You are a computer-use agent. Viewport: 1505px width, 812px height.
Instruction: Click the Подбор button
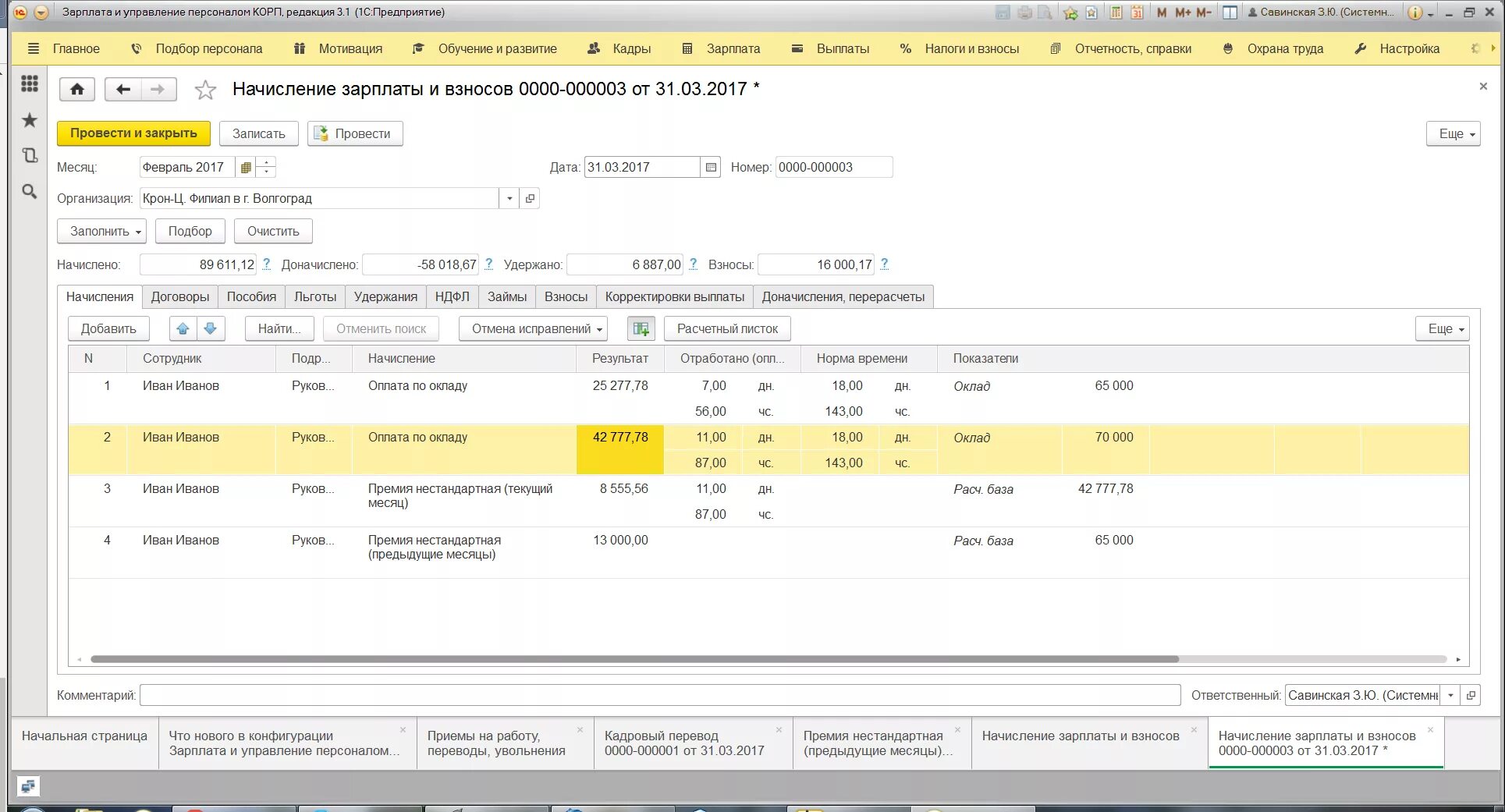pyautogui.click(x=190, y=231)
